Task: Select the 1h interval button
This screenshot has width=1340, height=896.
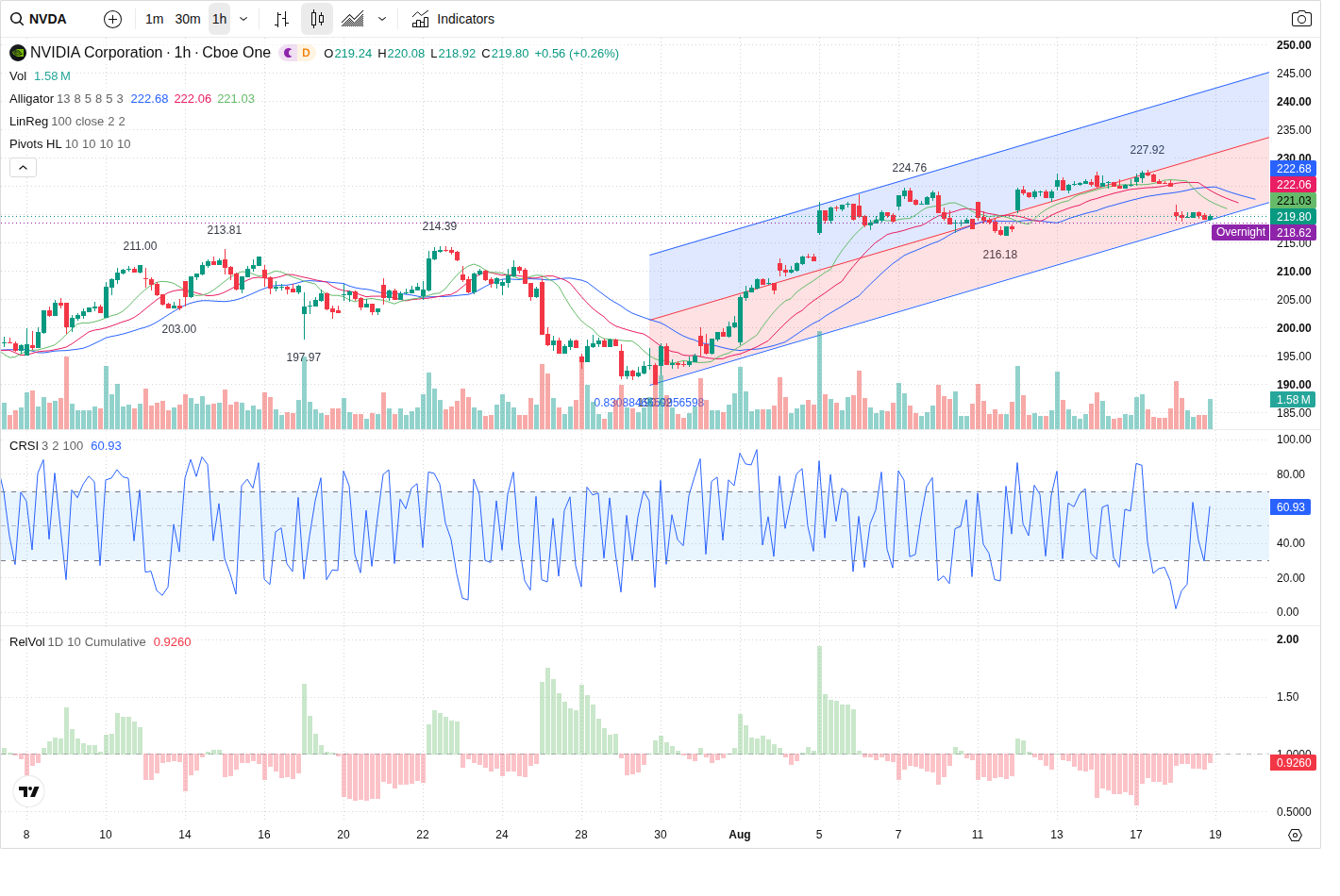Action: point(220,19)
